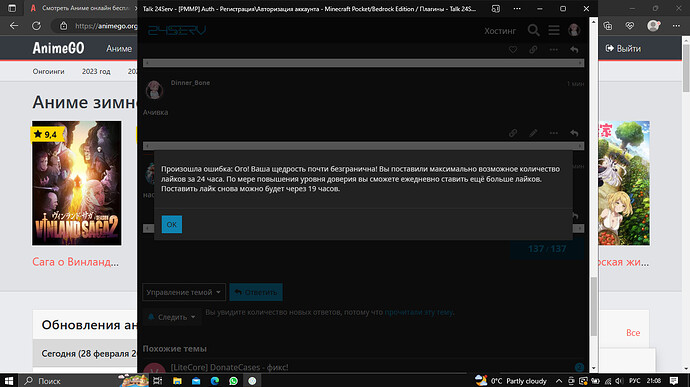The height and width of the screenshot is (387, 690).
Task: Open the [LiteCore] DonateCases topic
Action: coord(229,367)
